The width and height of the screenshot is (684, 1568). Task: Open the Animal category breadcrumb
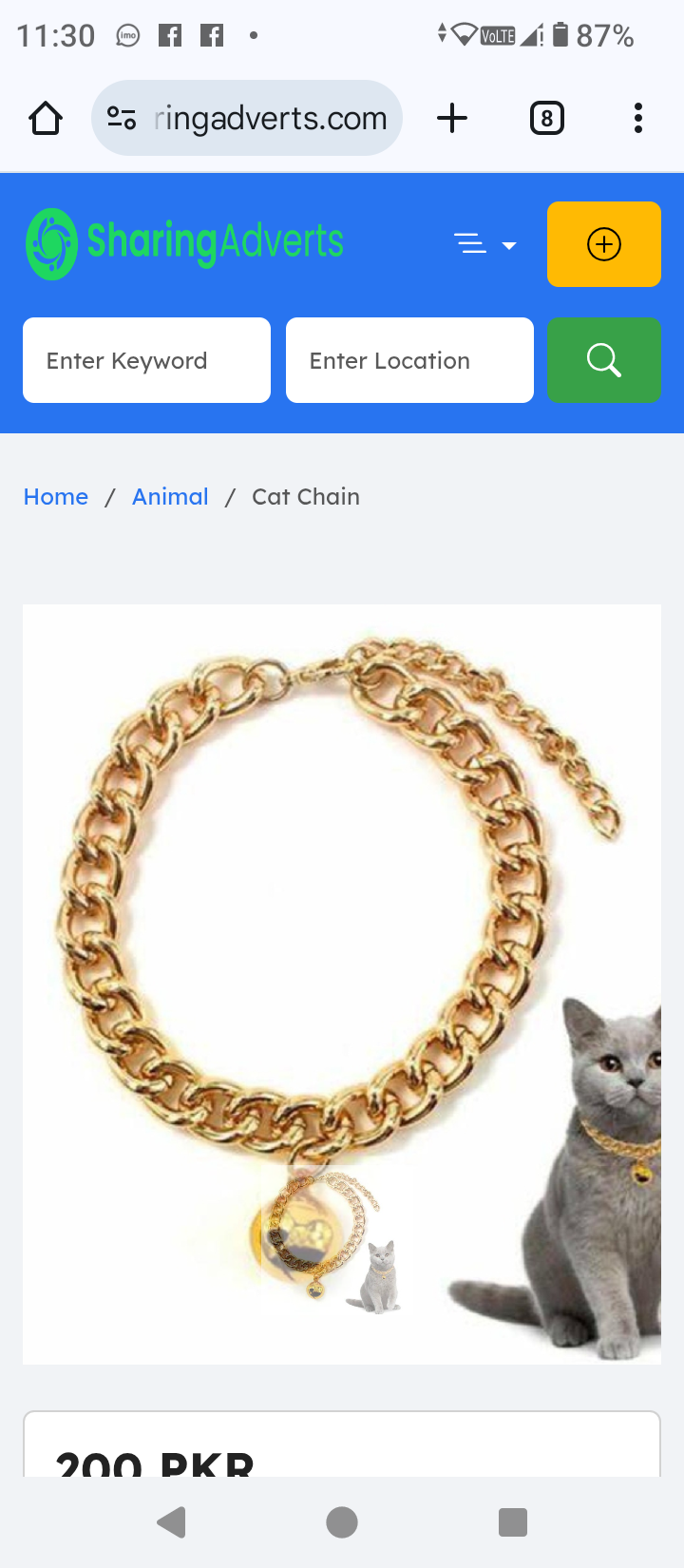(170, 497)
